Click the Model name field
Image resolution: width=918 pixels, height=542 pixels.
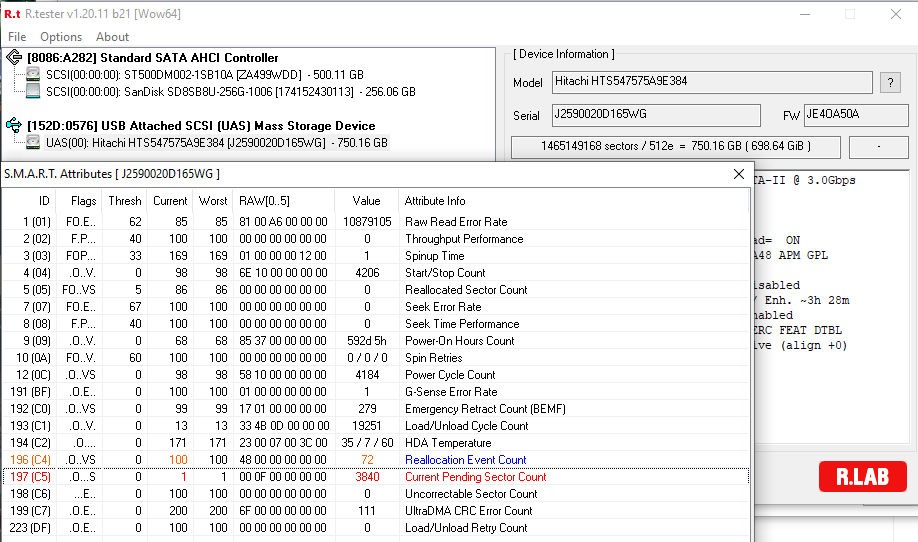pyautogui.click(x=711, y=82)
